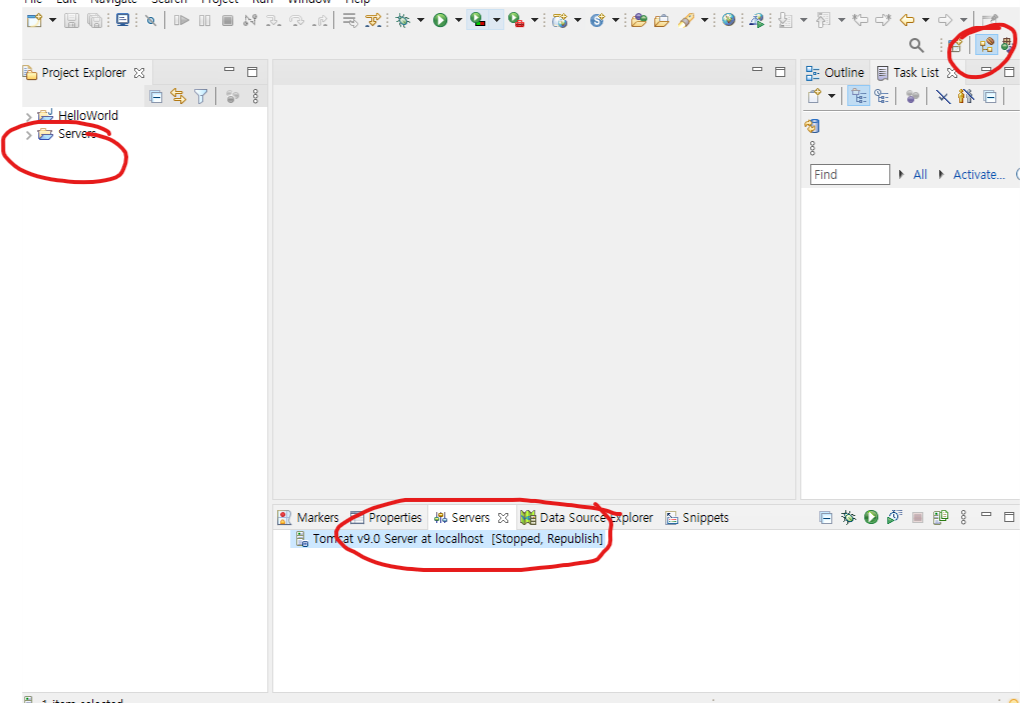Image resolution: width=1020 pixels, height=703 pixels.
Task: Open New Task dropdown arrow in Task List
Action: 831,97
